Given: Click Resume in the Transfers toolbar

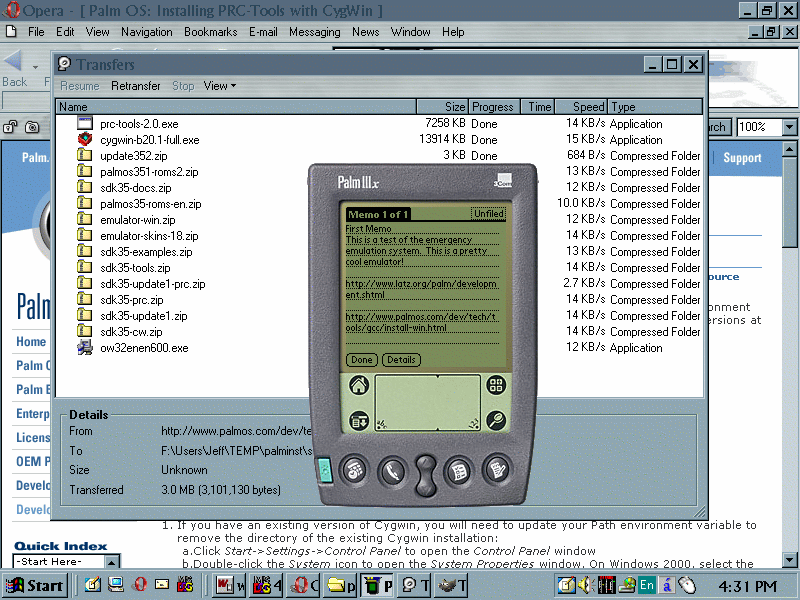Looking at the screenshot, I should tap(80, 86).
